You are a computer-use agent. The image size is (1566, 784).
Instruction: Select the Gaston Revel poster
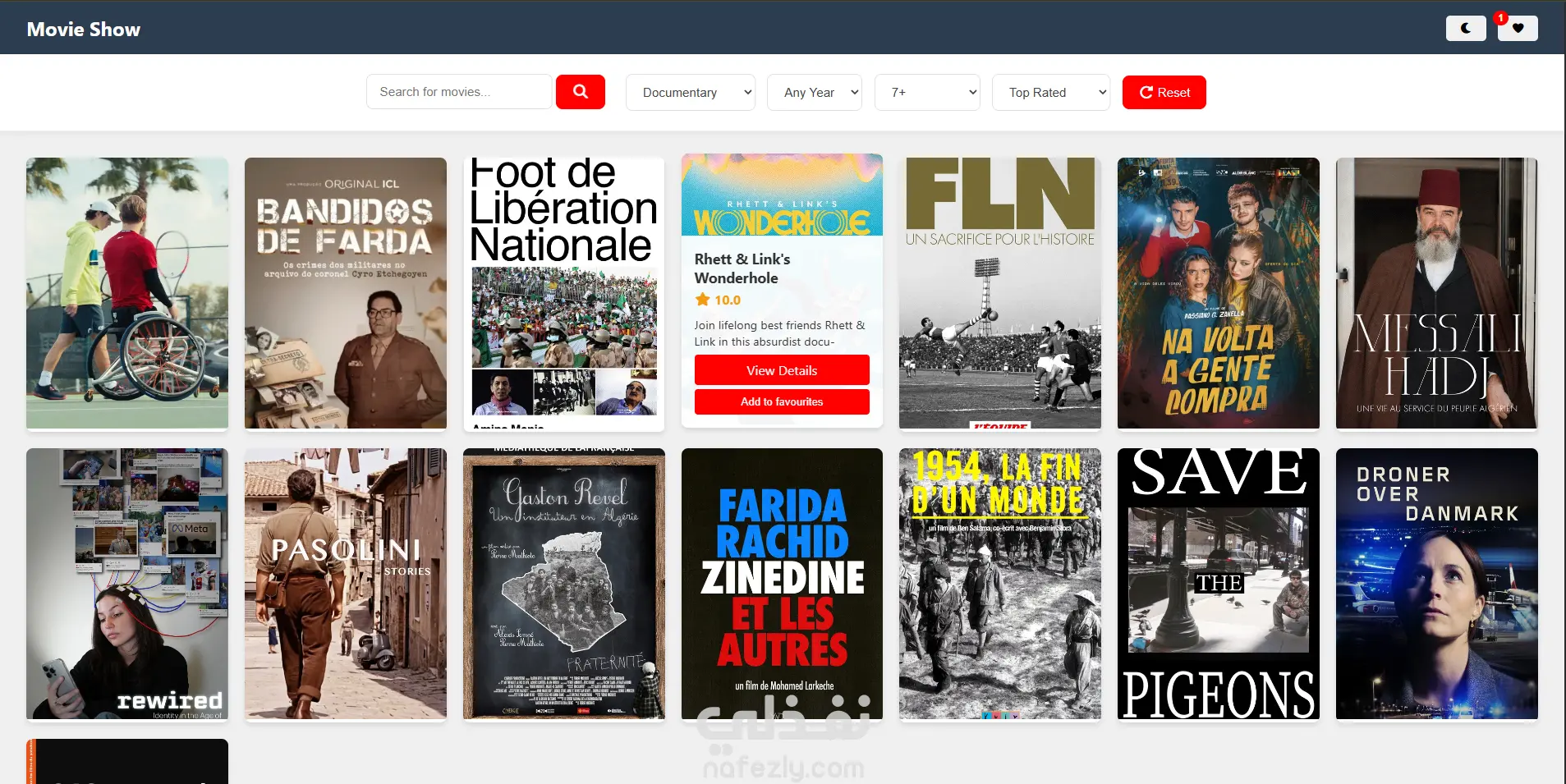[564, 584]
